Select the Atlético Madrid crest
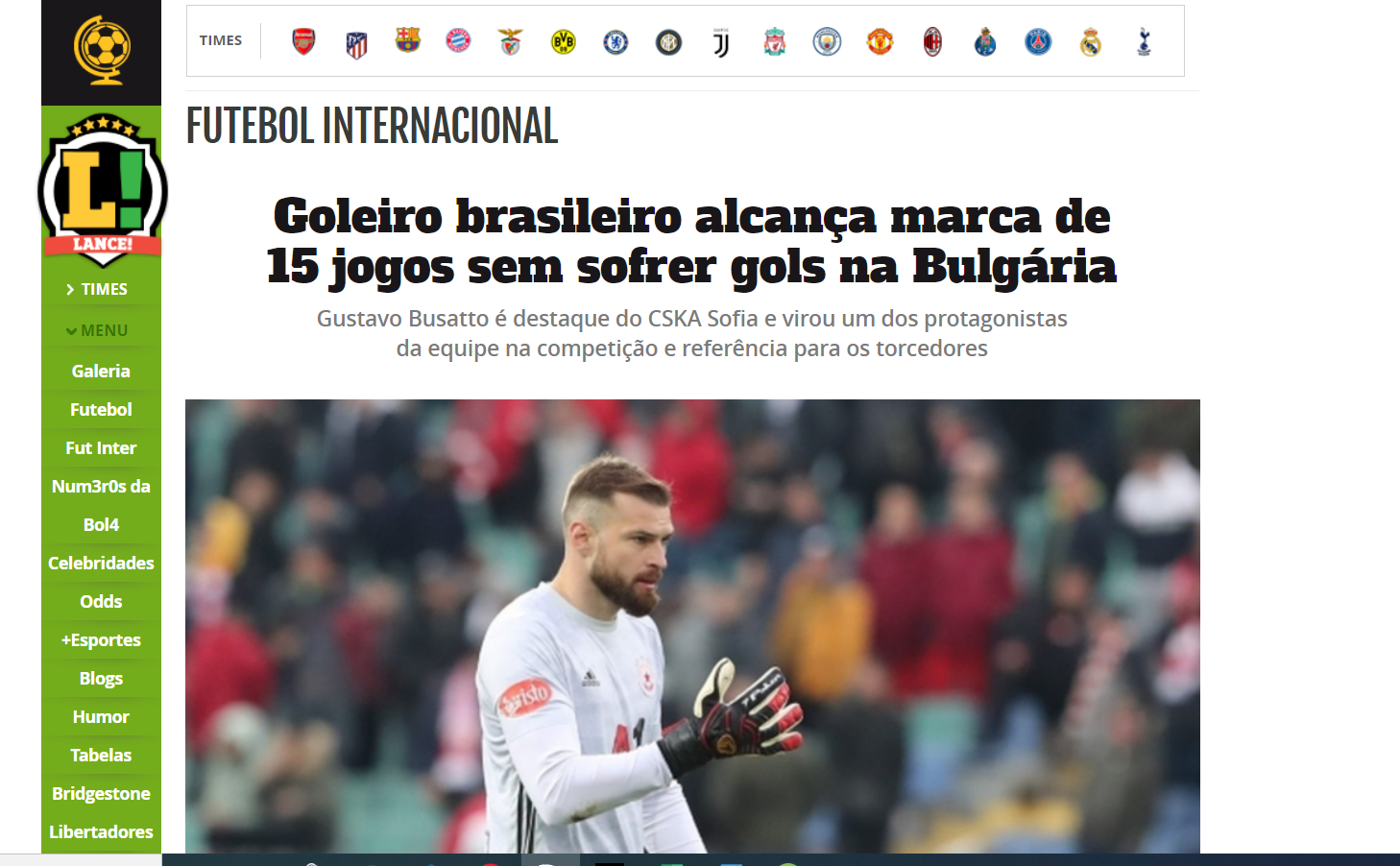 point(356,43)
